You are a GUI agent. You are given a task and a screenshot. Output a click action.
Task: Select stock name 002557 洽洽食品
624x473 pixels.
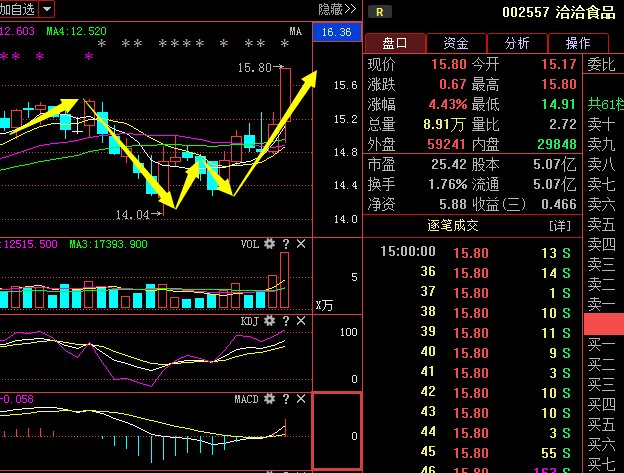tap(559, 12)
